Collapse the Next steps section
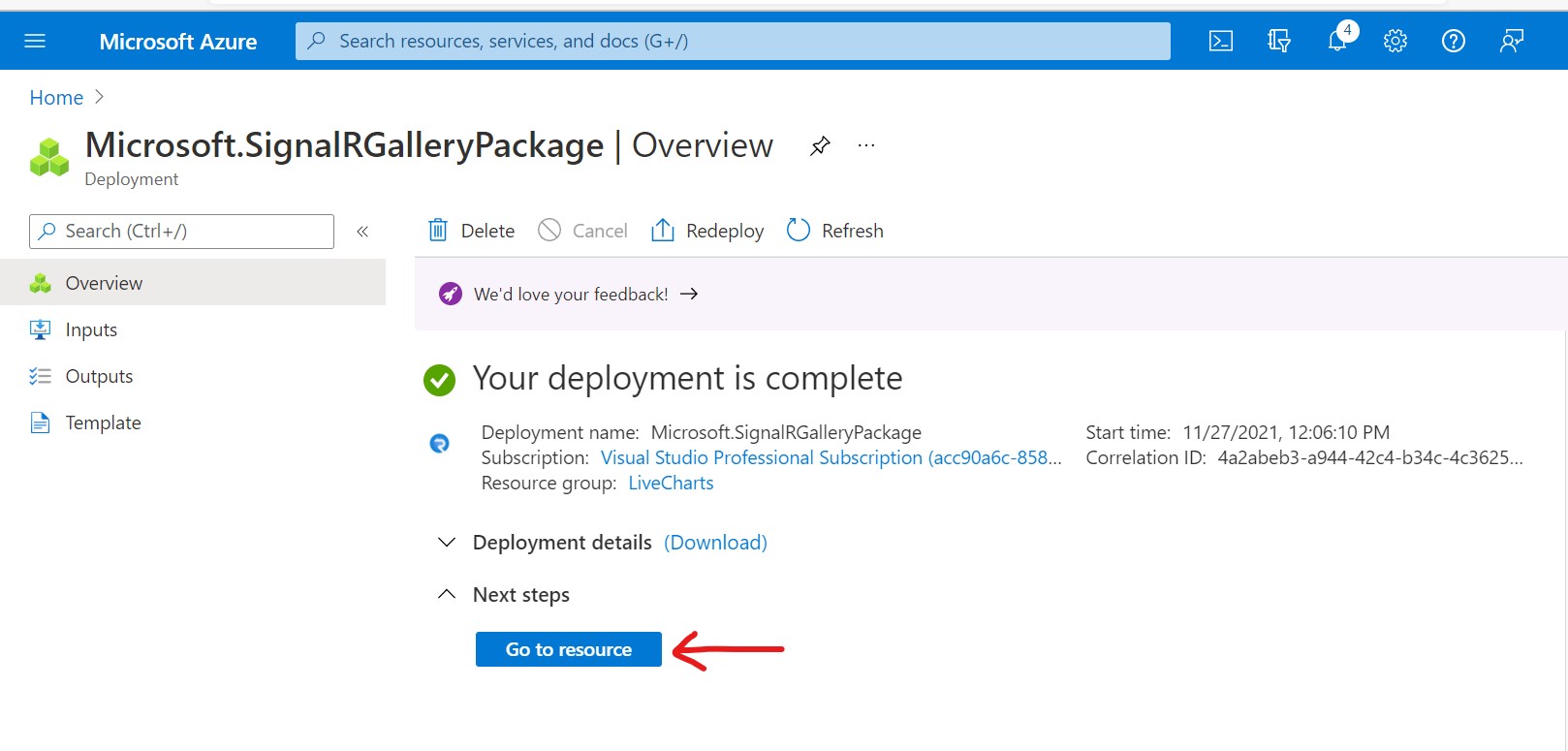Image resolution: width=1568 pixels, height=751 pixels. coord(447,595)
